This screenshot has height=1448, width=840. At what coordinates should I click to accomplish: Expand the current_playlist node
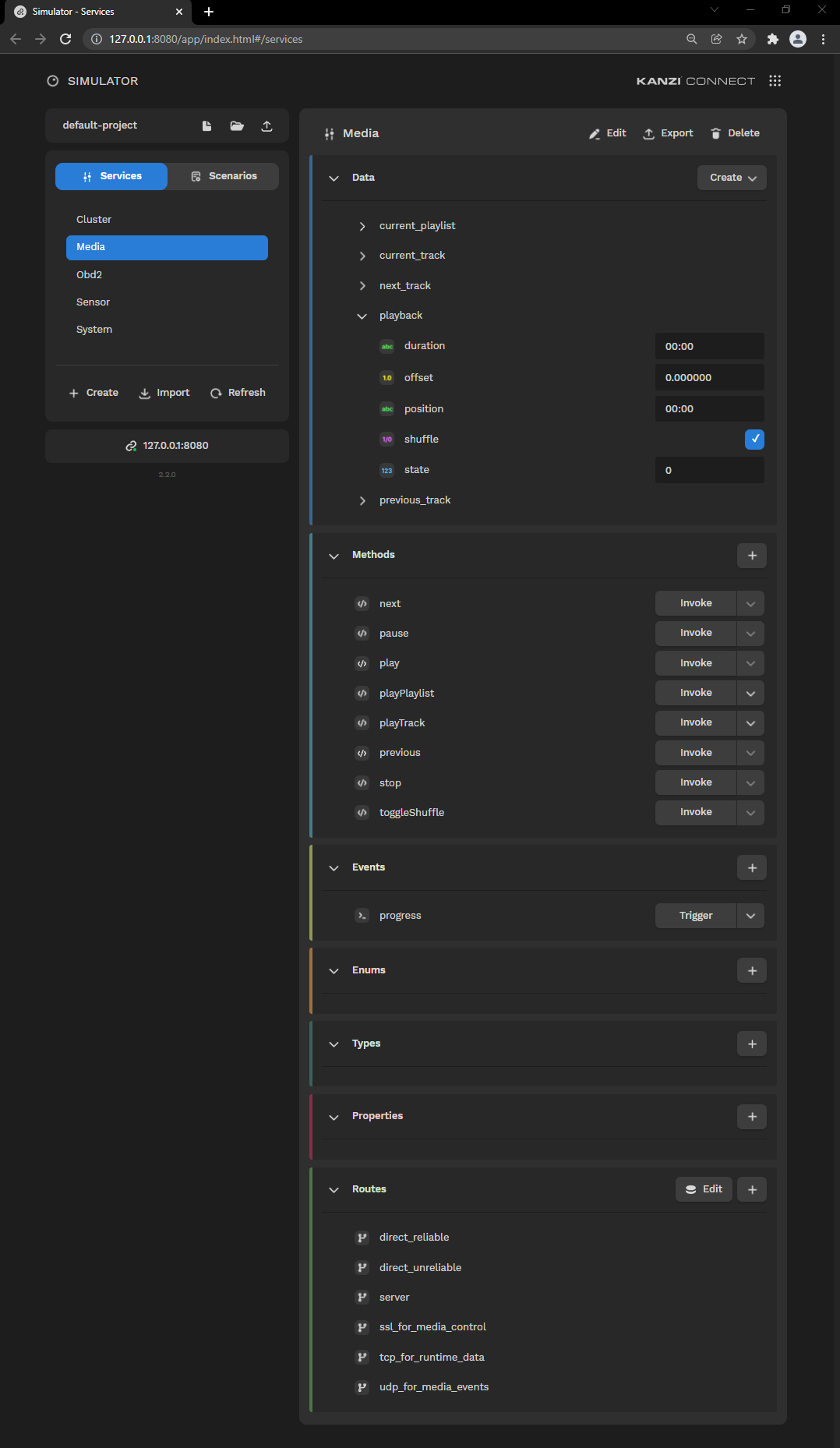pyautogui.click(x=362, y=226)
